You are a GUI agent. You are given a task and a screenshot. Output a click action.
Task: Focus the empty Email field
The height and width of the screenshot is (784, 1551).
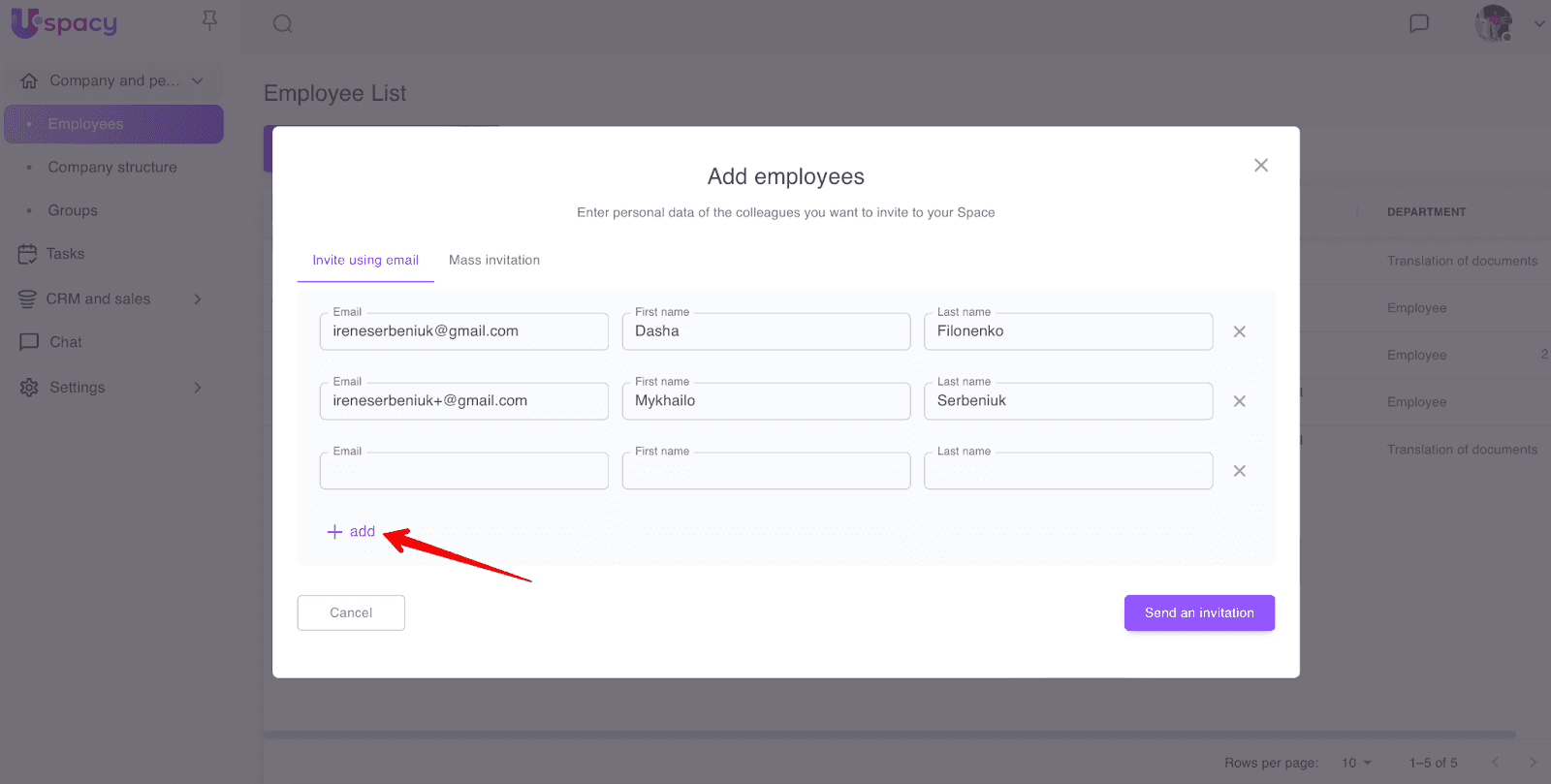(x=463, y=472)
